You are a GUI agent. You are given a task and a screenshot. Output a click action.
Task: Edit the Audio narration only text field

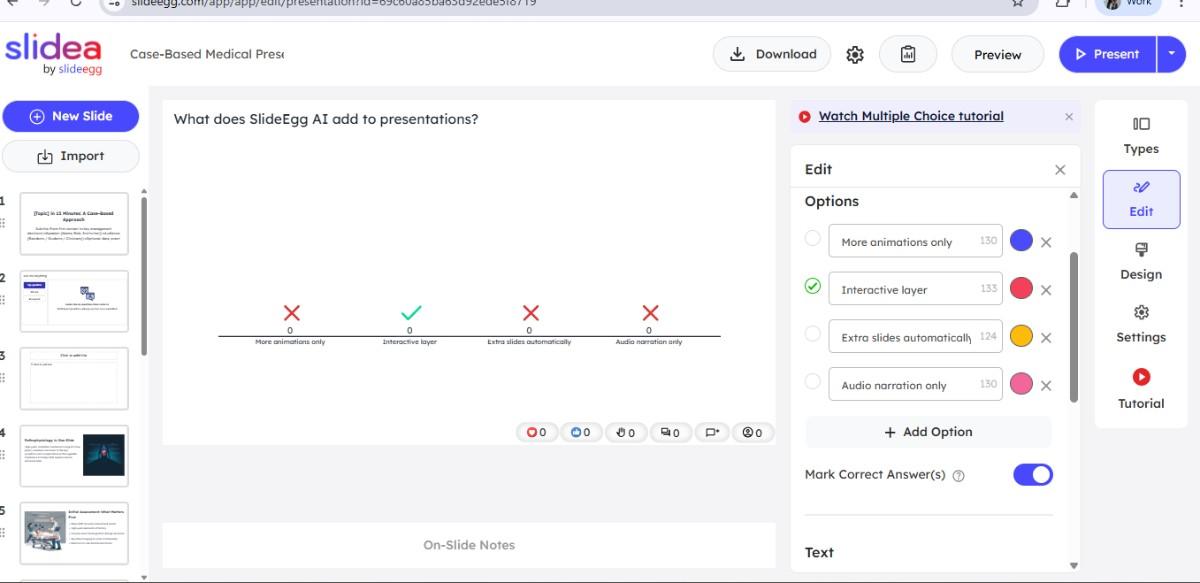point(915,385)
